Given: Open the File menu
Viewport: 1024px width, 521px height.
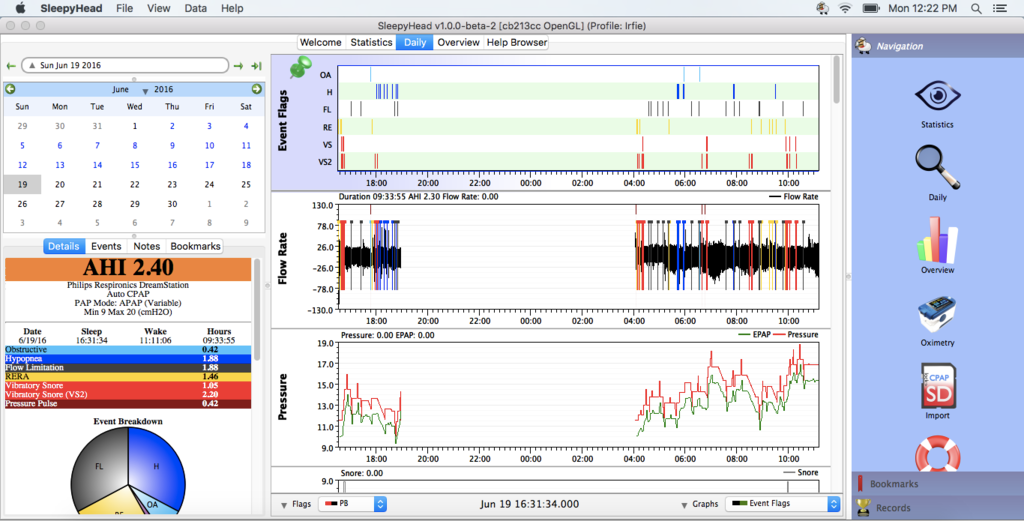Looking at the screenshot, I should pos(124,8).
